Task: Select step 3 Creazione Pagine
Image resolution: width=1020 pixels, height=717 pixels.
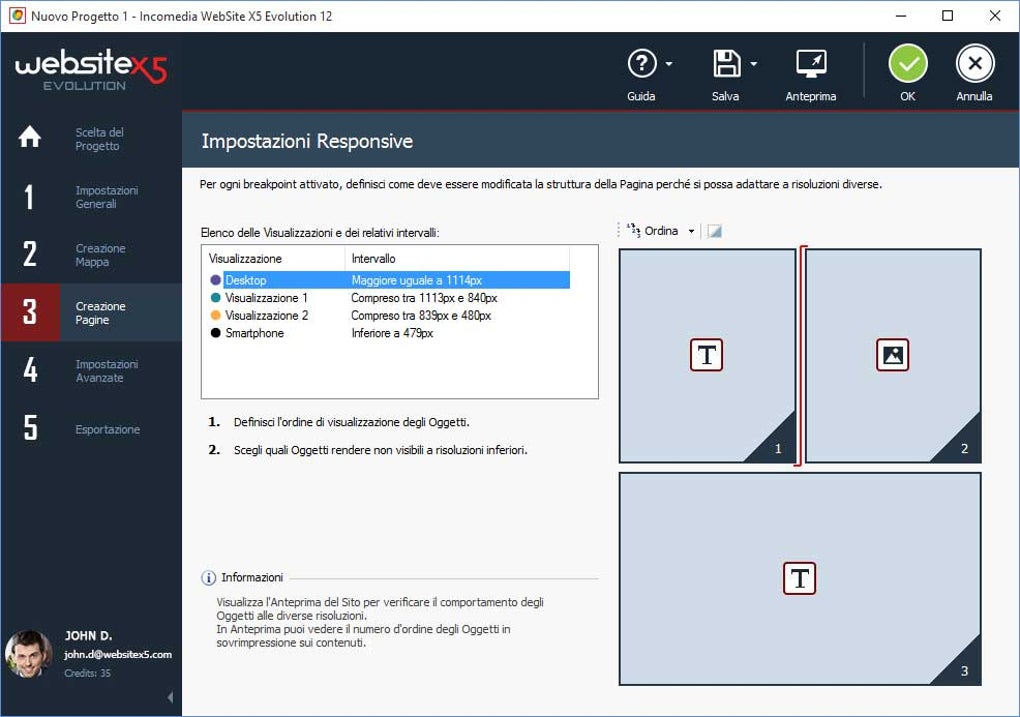Action: (x=91, y=312)
